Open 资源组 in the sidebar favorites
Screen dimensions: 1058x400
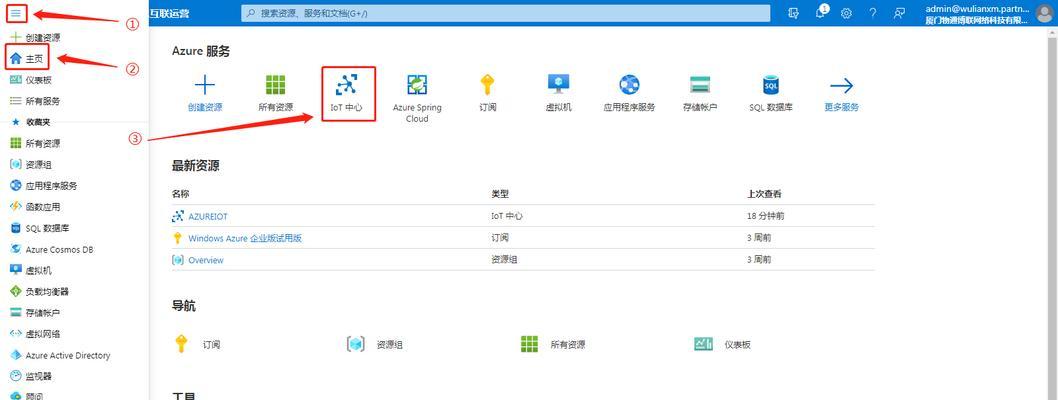click(31, 165)
